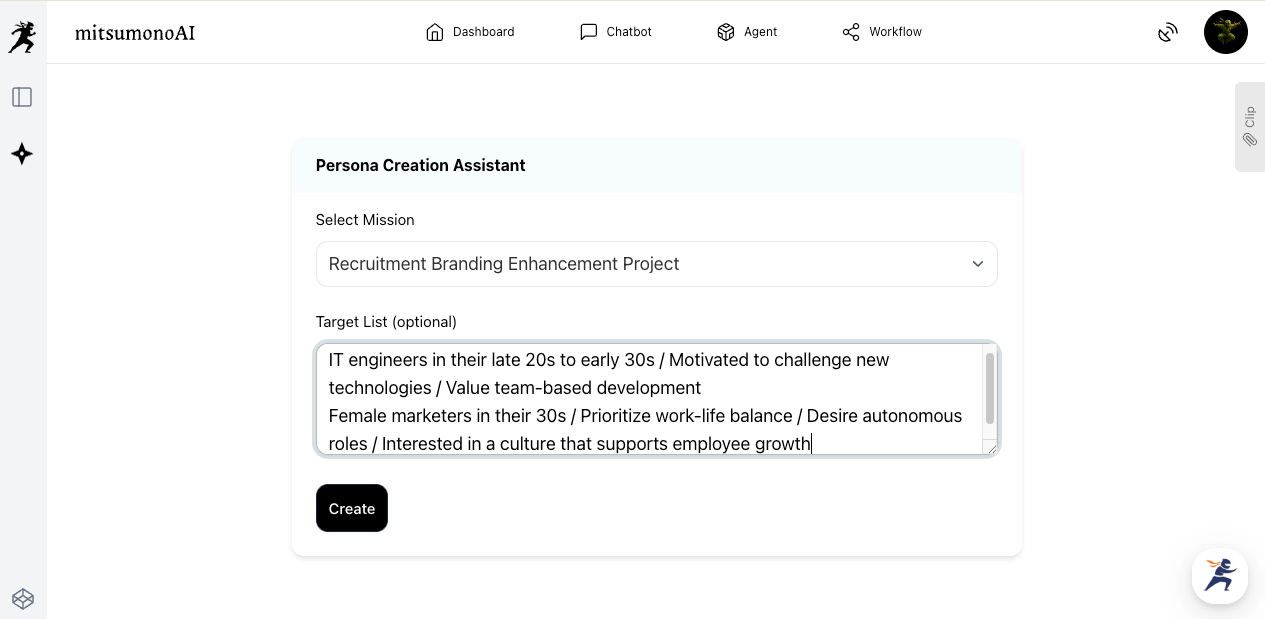Screen dimensions: 1265x619
Task: Navigate to Workflow
Action: pos(882,32)
